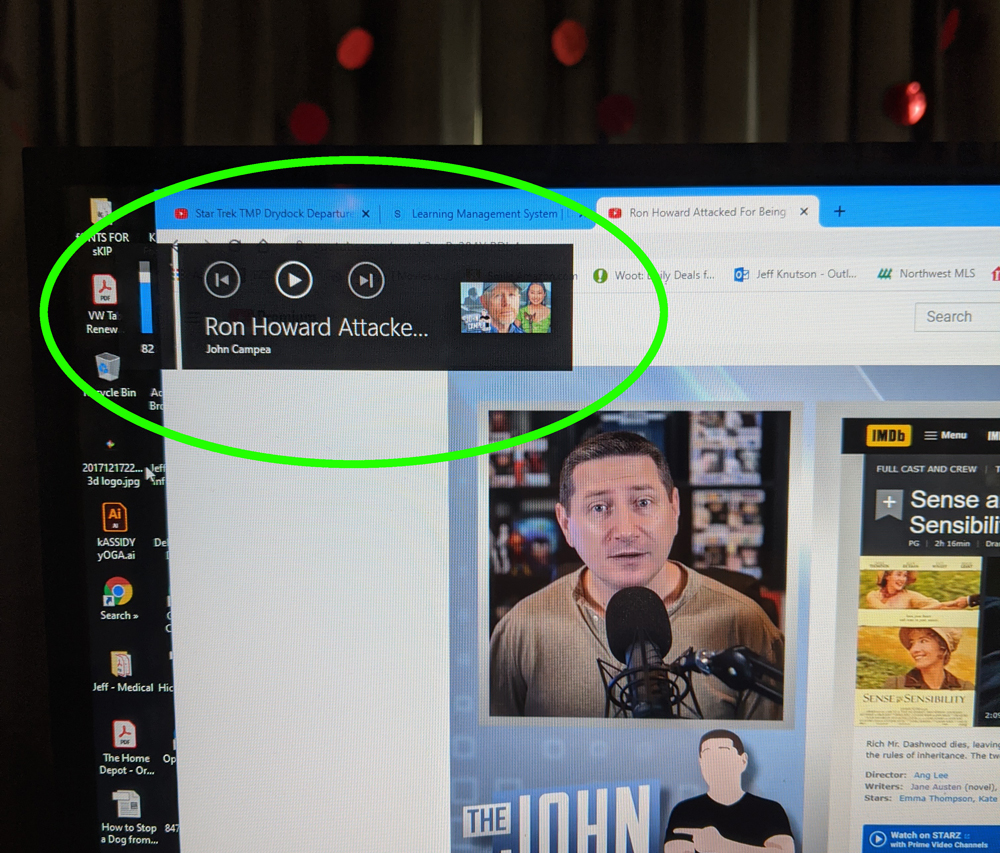Open the Jeff - Medical desktop folder
The height and width of the screenshot is (853, 1000).
[x=122, y=671]
